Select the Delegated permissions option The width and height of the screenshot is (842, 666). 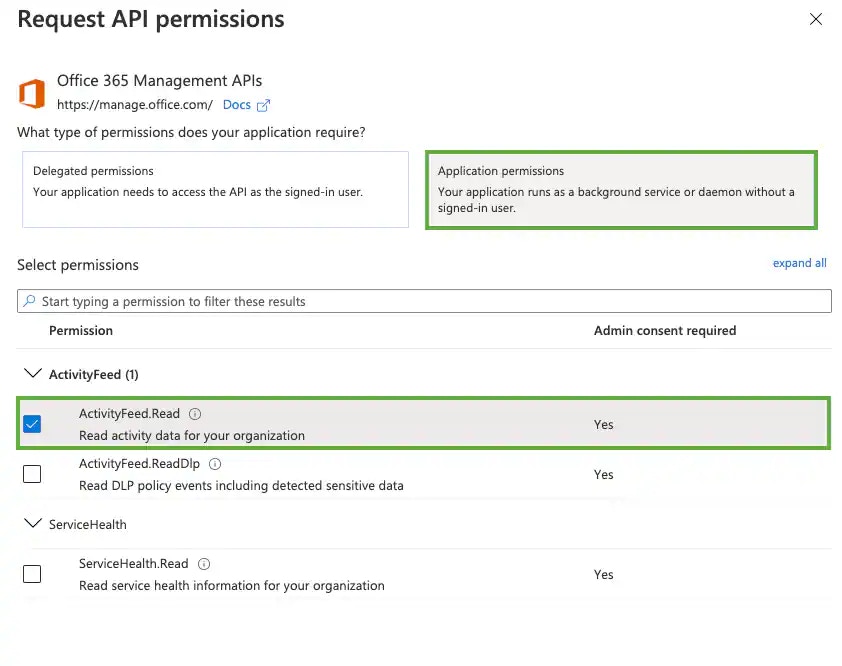pyautogui.click(x=215, y=189)
